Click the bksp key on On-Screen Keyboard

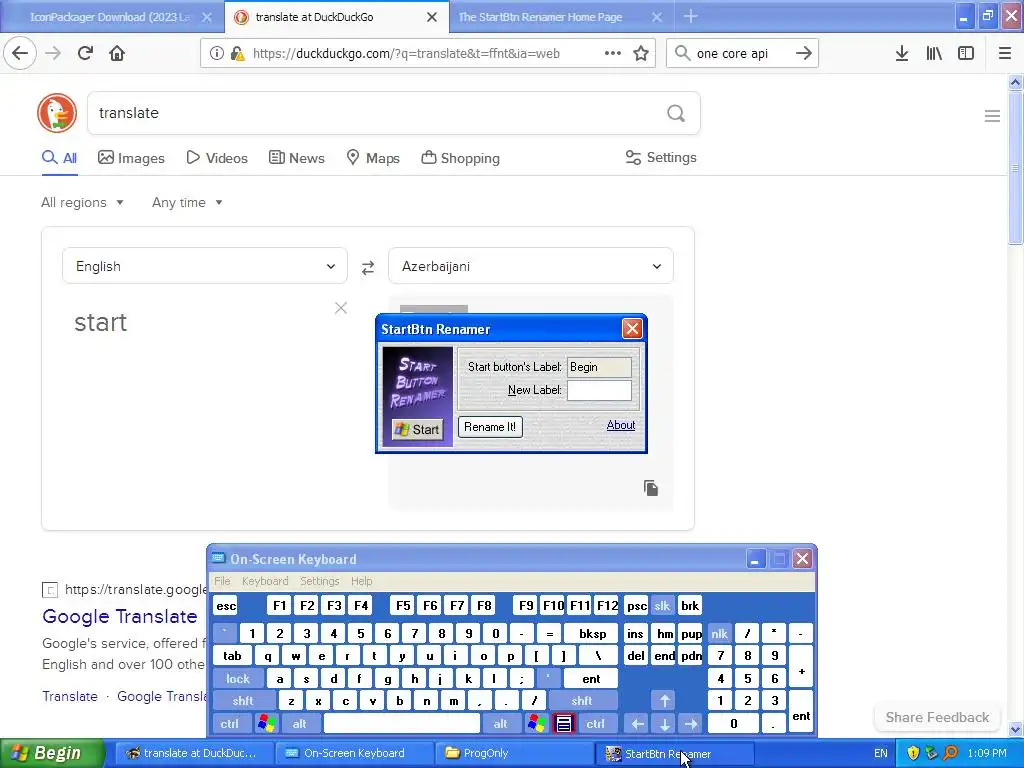(592, 633)
